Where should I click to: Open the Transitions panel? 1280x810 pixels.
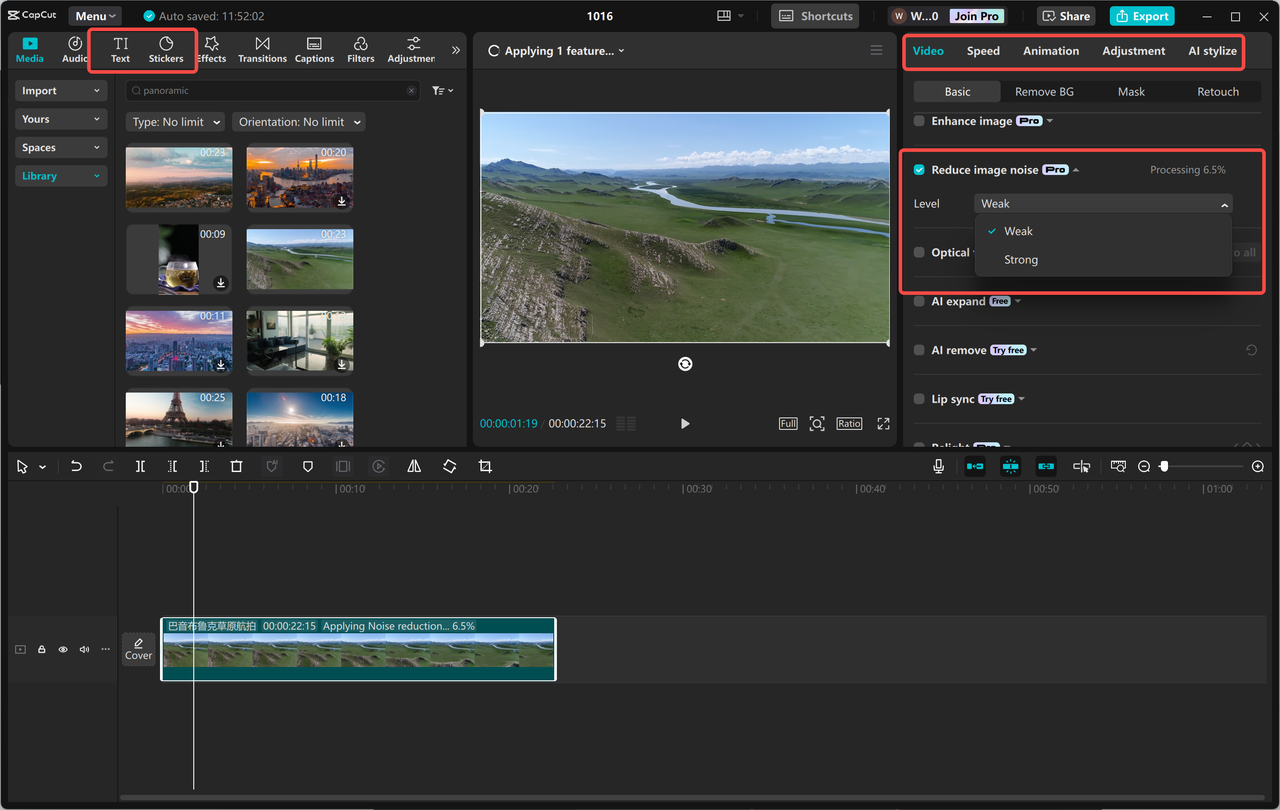coord(262,50)
